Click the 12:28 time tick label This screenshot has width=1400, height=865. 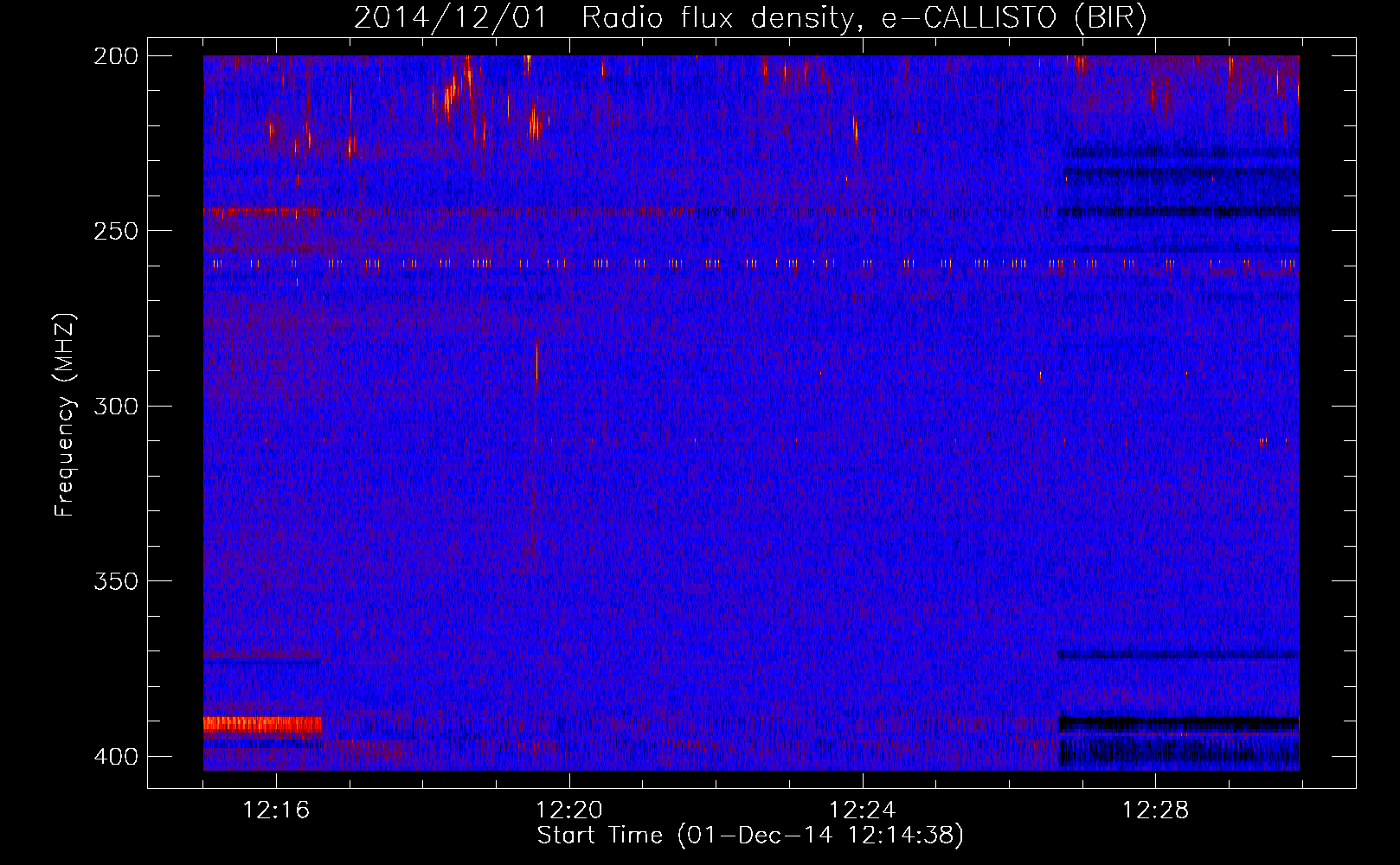click(1156, 811)
